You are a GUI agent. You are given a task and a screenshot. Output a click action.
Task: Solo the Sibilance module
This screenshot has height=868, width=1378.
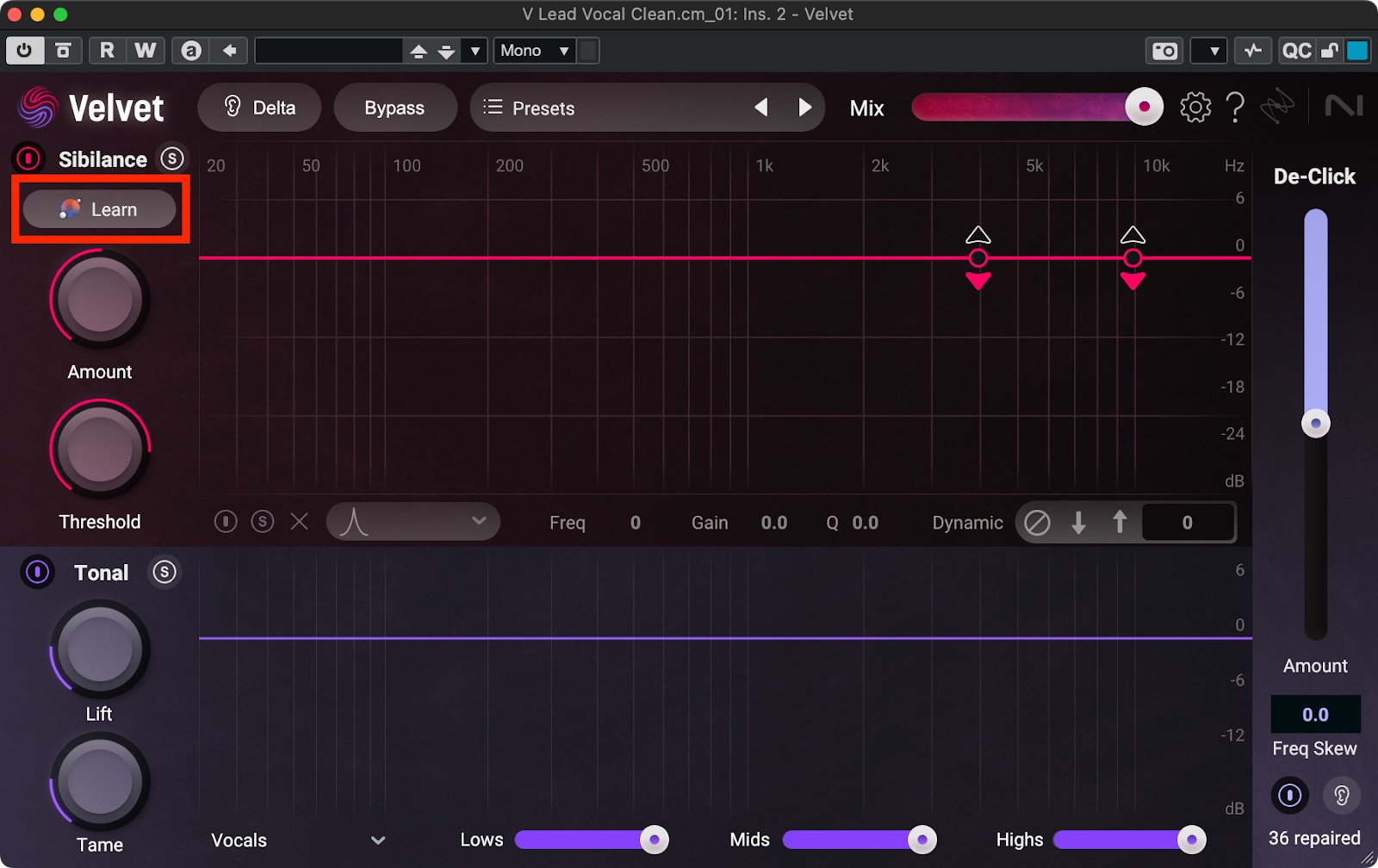pyautogui.click(x=172, y=158)
